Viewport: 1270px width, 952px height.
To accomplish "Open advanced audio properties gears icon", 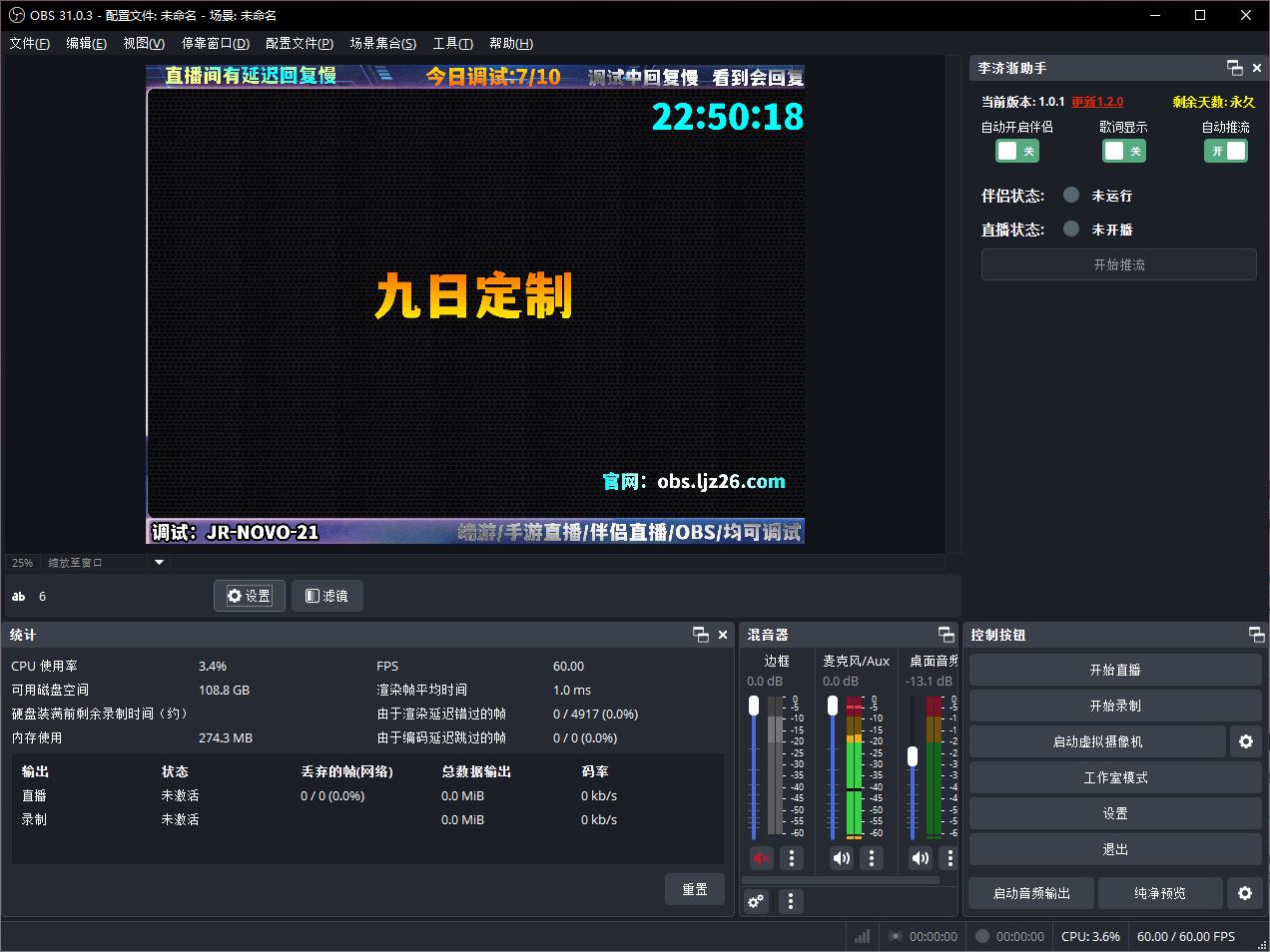I will point(756,901).
